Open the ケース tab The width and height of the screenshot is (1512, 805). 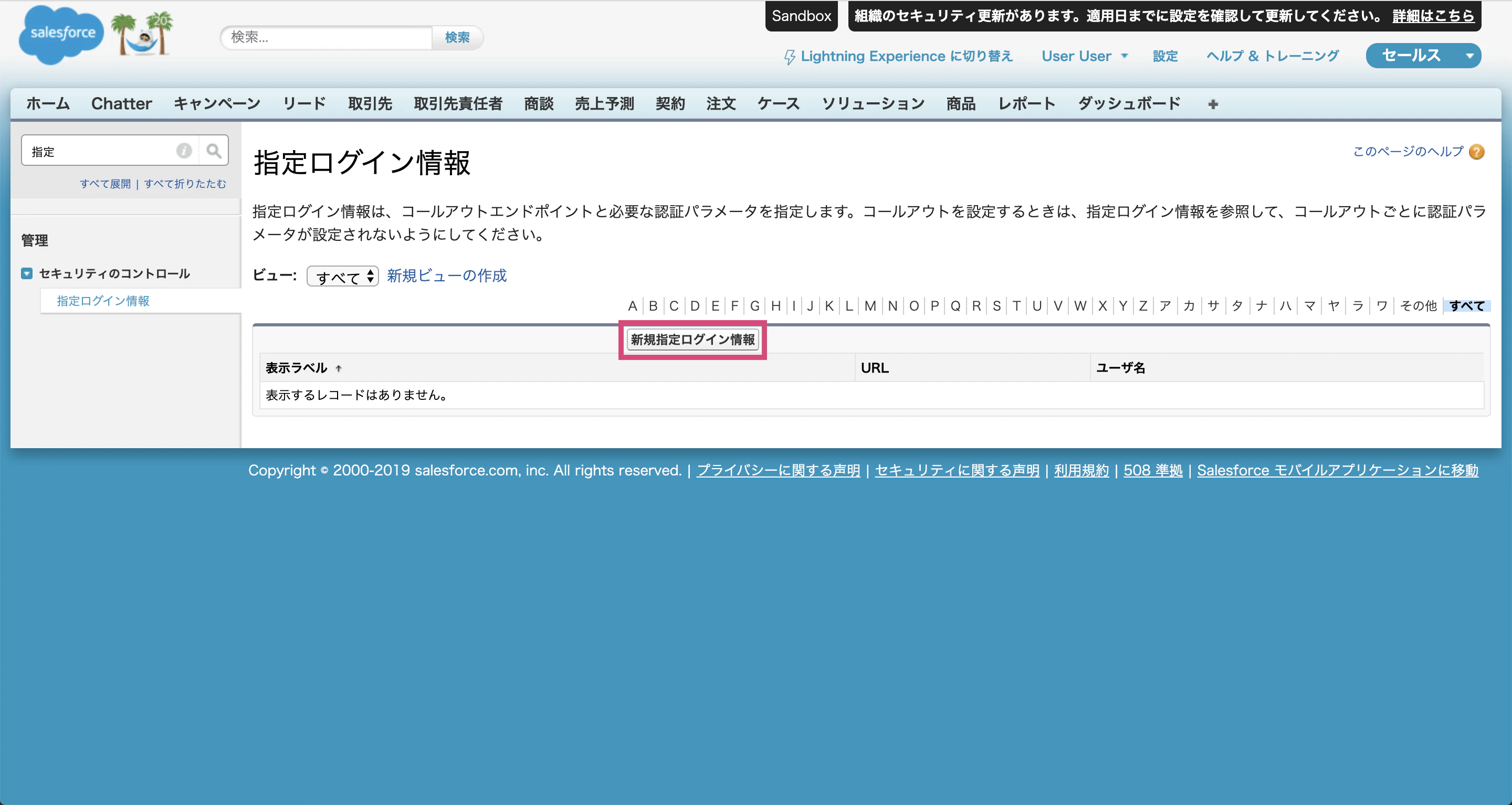click(778, 104)
